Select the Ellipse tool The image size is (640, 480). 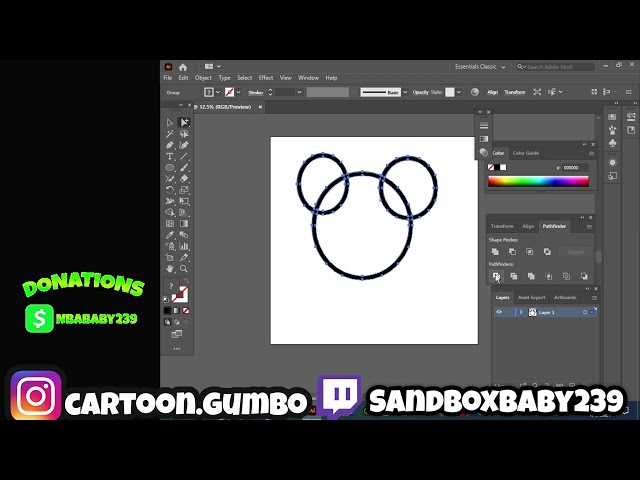[170, 167]
